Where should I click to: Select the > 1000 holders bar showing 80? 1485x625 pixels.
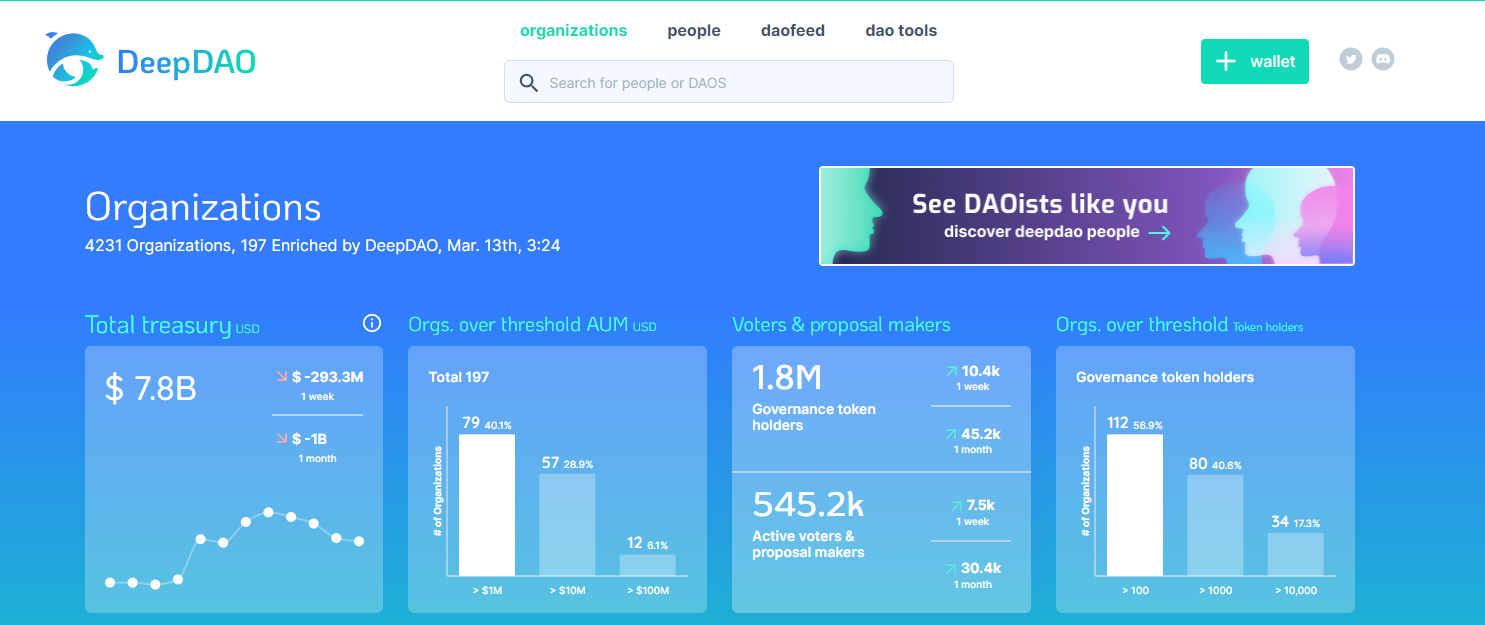[1215, 525]
